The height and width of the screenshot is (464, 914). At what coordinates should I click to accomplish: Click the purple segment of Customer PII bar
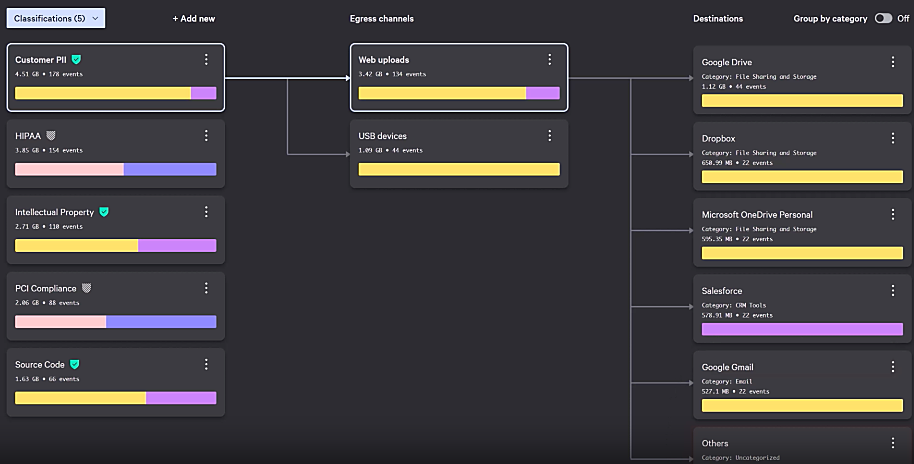[x=203, y=93]
